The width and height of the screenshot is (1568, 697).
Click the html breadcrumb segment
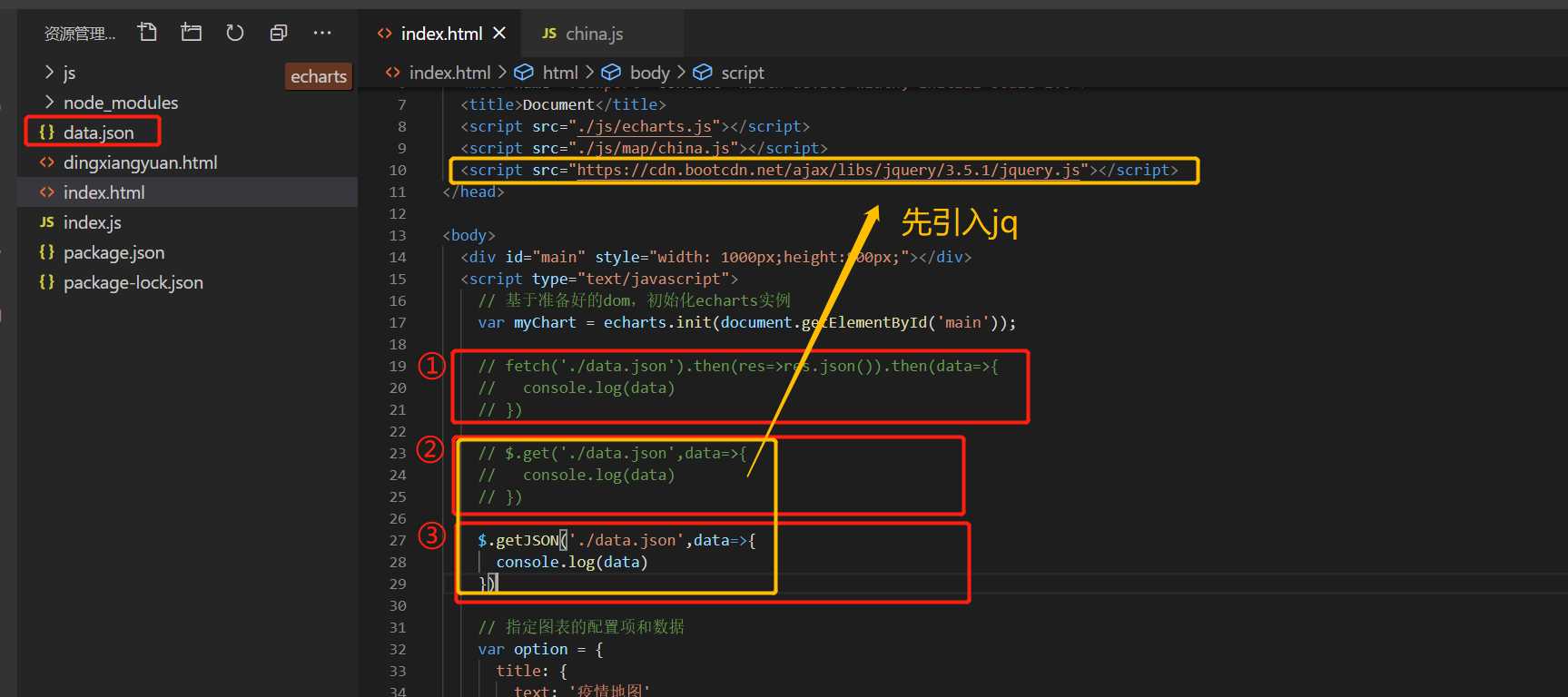(560, 73)
